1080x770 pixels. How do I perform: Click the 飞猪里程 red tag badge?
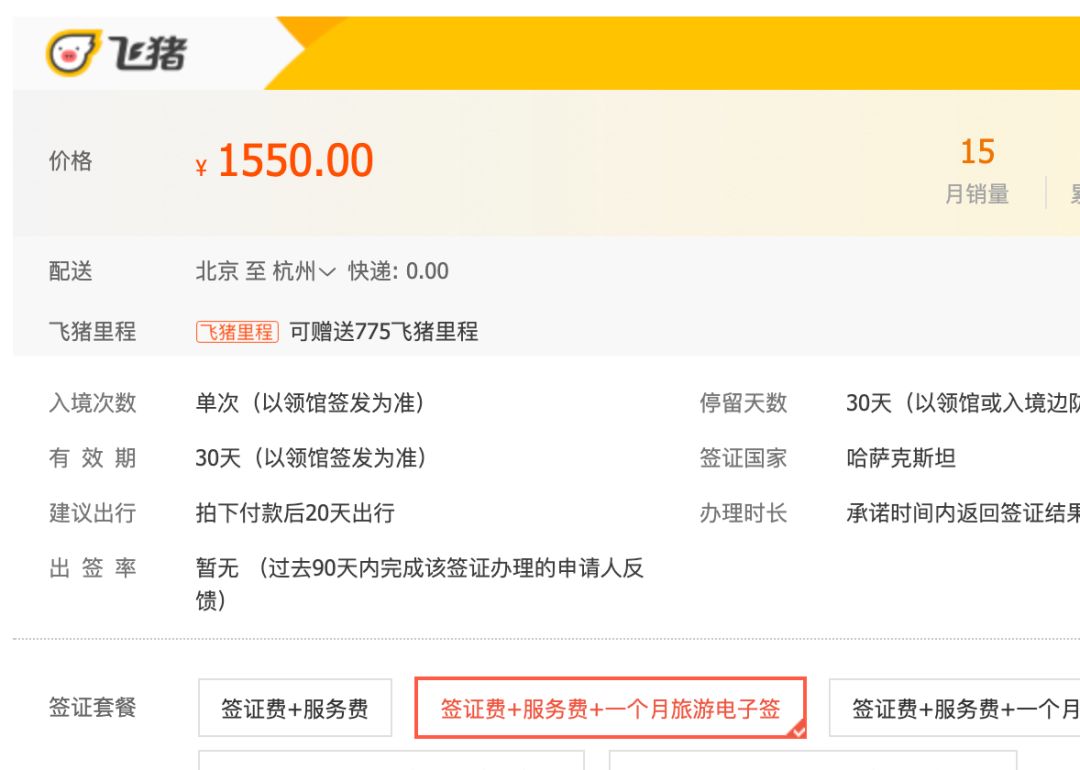click(237, 332)
